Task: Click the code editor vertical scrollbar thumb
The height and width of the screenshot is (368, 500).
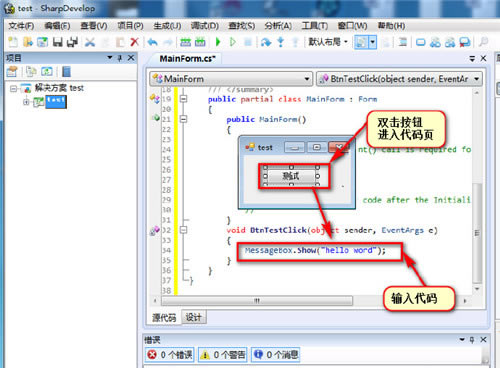Action: point(477,233)
